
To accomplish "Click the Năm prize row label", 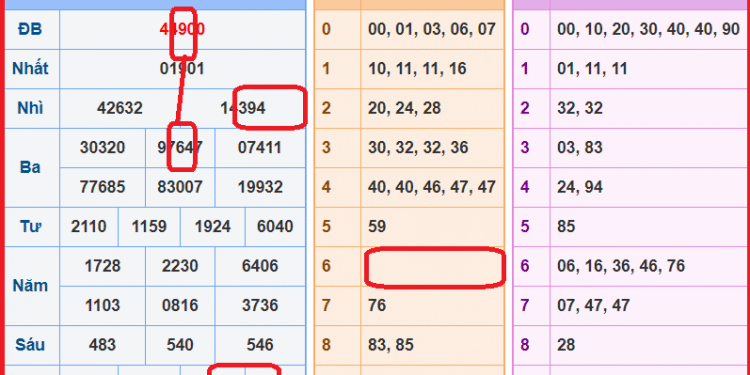I will (x=30, y=286).
